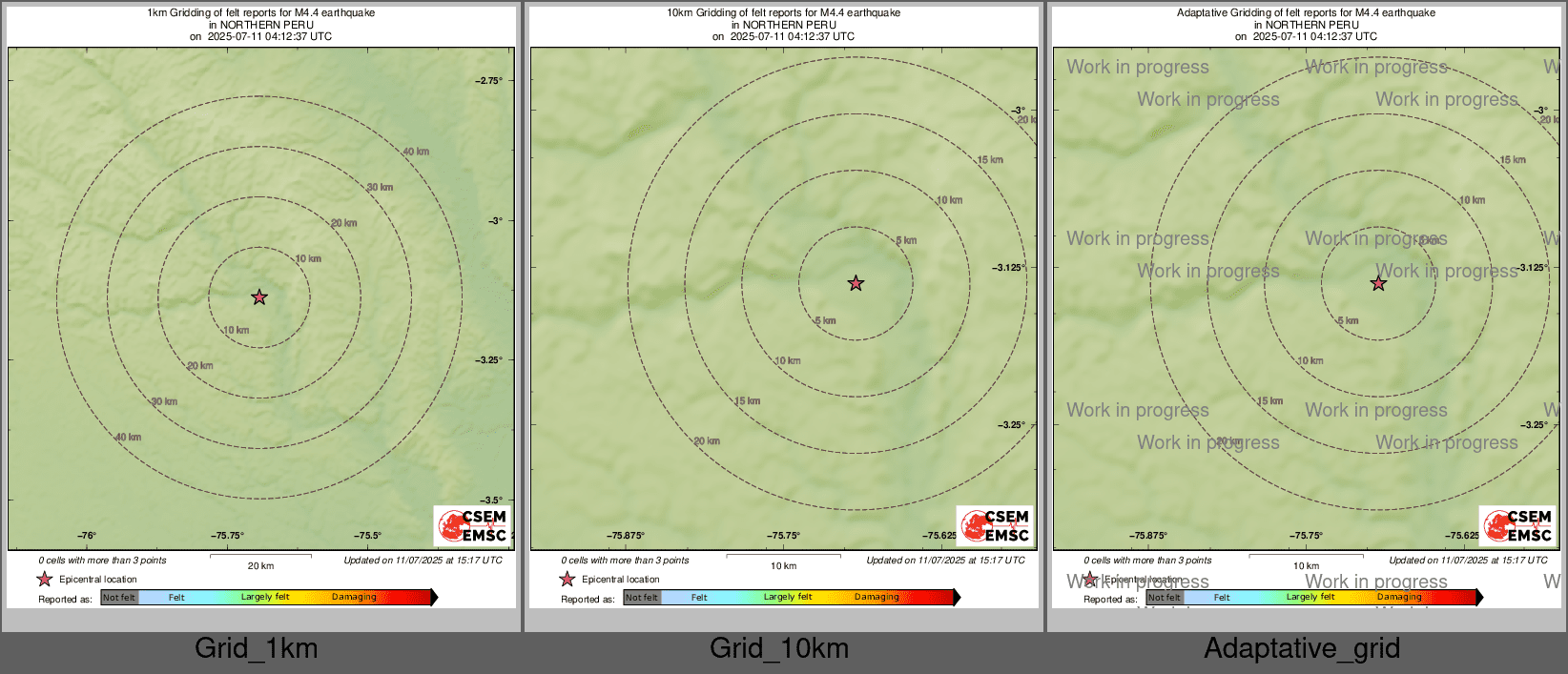Image resolution: width=1568 pixels, height=674 pixels.
Task: Click the '-3.5°' latitude label on Grid_1km map
Action: click(490, 500)
